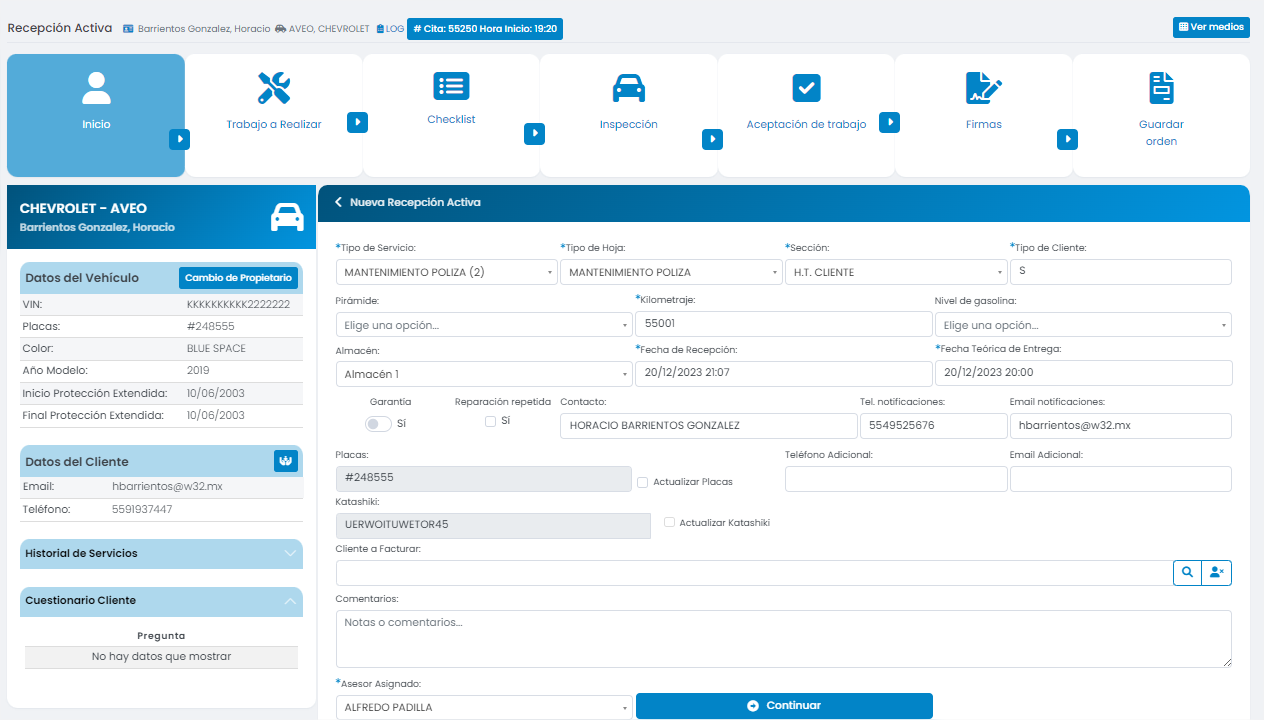Click the Contacto name field
The width and height of the screenshot is (1264, 720).
[x=708, y=426]
